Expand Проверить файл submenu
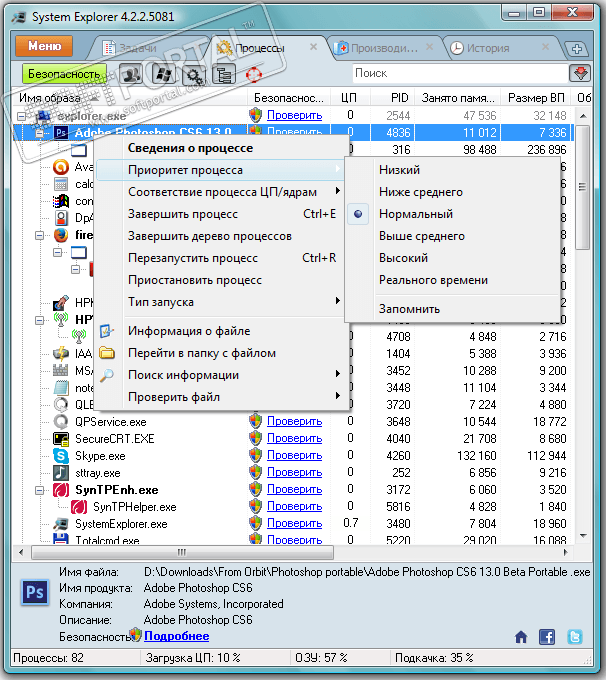This screenshot has height=680, width=606. 220,397
